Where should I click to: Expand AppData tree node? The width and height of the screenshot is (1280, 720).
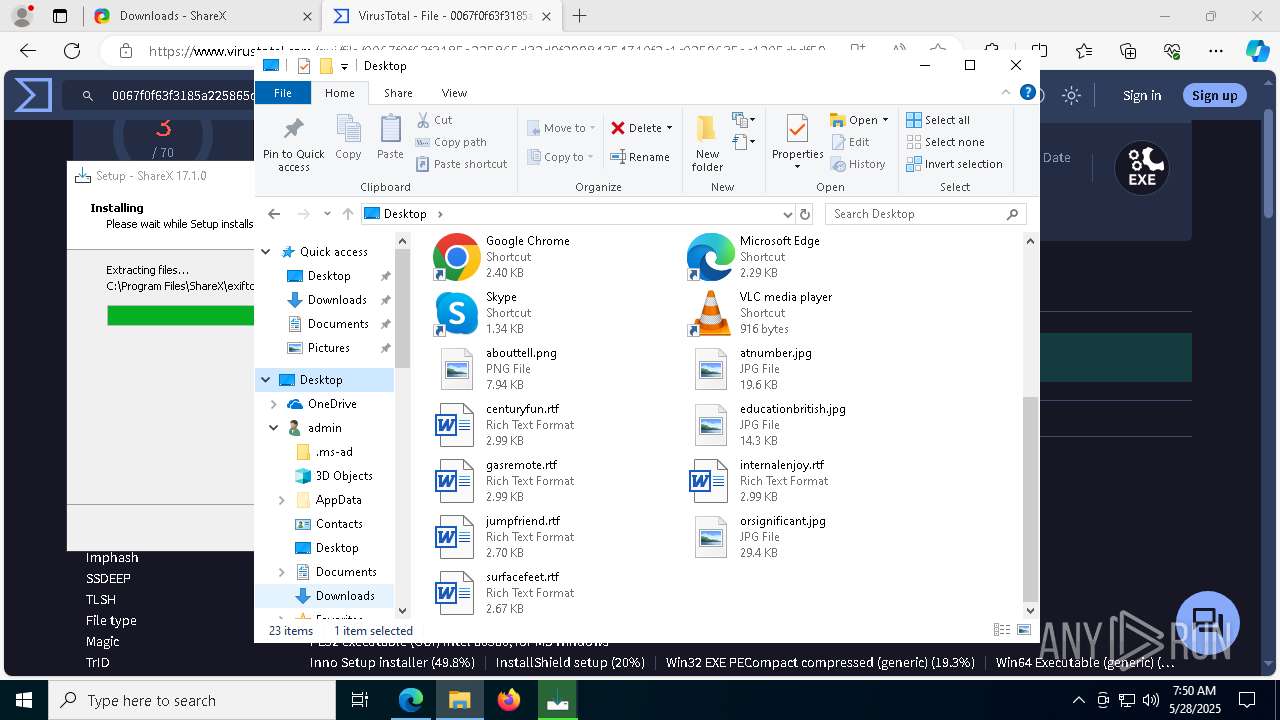tap(282, 500)
